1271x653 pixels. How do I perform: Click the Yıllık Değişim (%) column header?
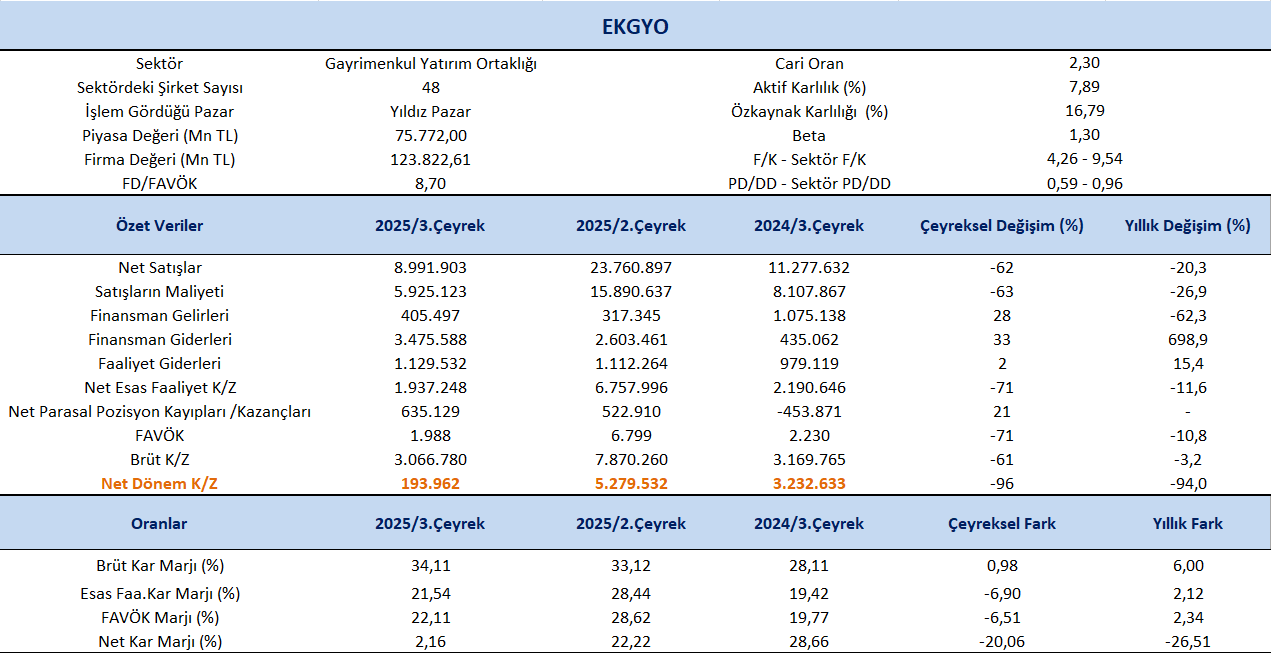pos(1187,226)
